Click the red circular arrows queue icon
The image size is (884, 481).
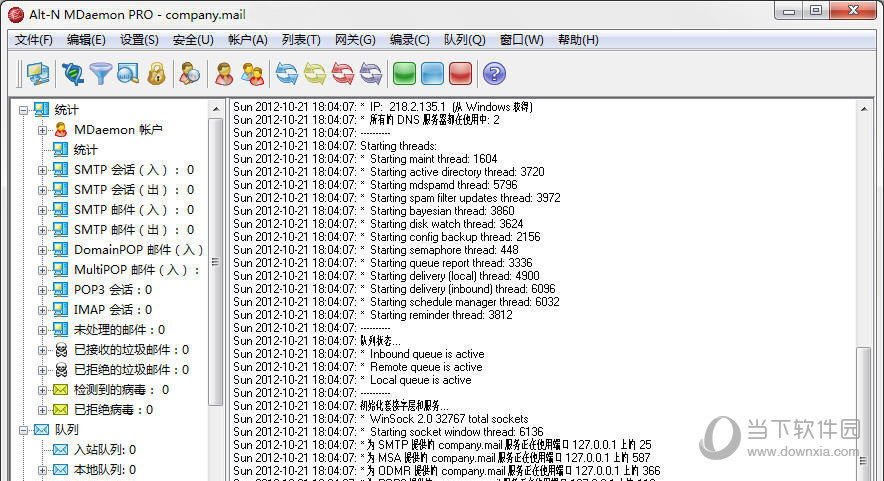(x=343, y=74)
